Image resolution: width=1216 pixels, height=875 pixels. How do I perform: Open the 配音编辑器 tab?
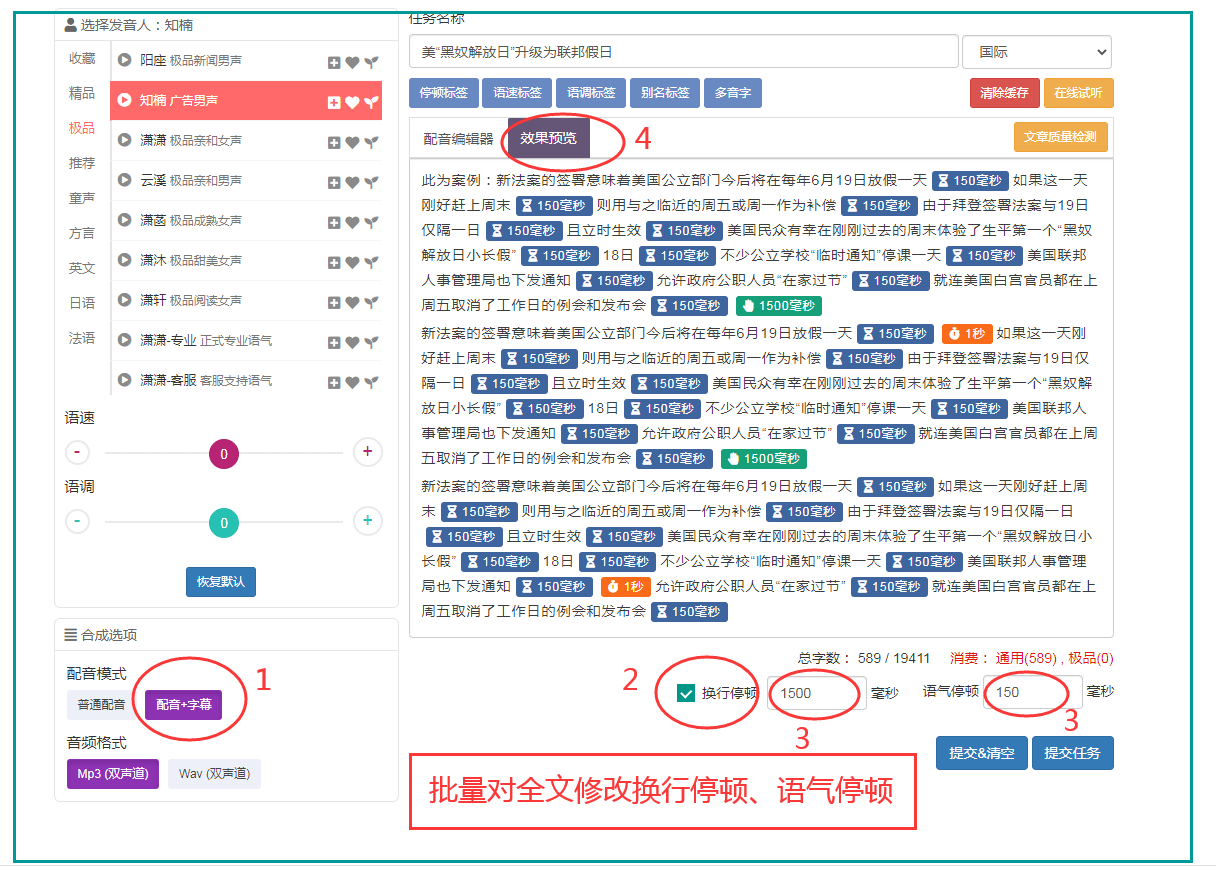point(458,139)
